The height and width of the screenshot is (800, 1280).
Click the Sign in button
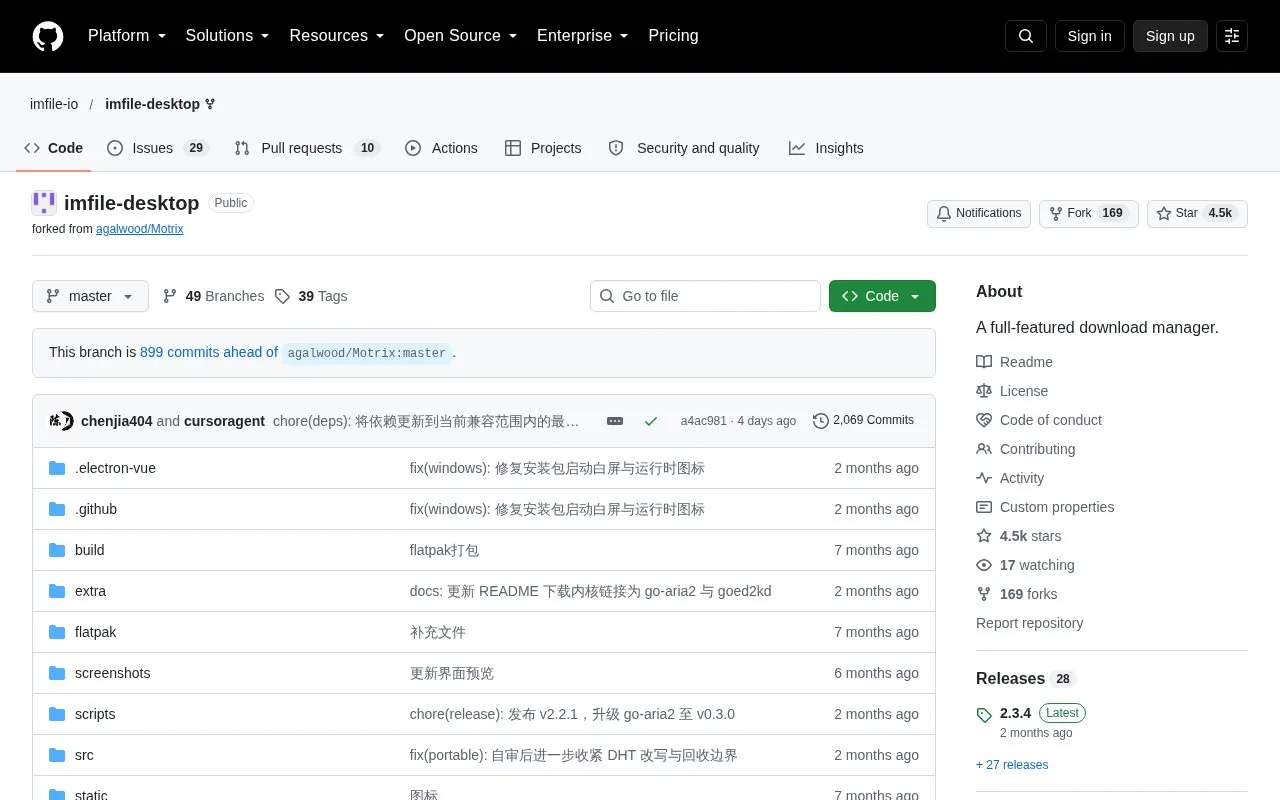(1089, 36)
